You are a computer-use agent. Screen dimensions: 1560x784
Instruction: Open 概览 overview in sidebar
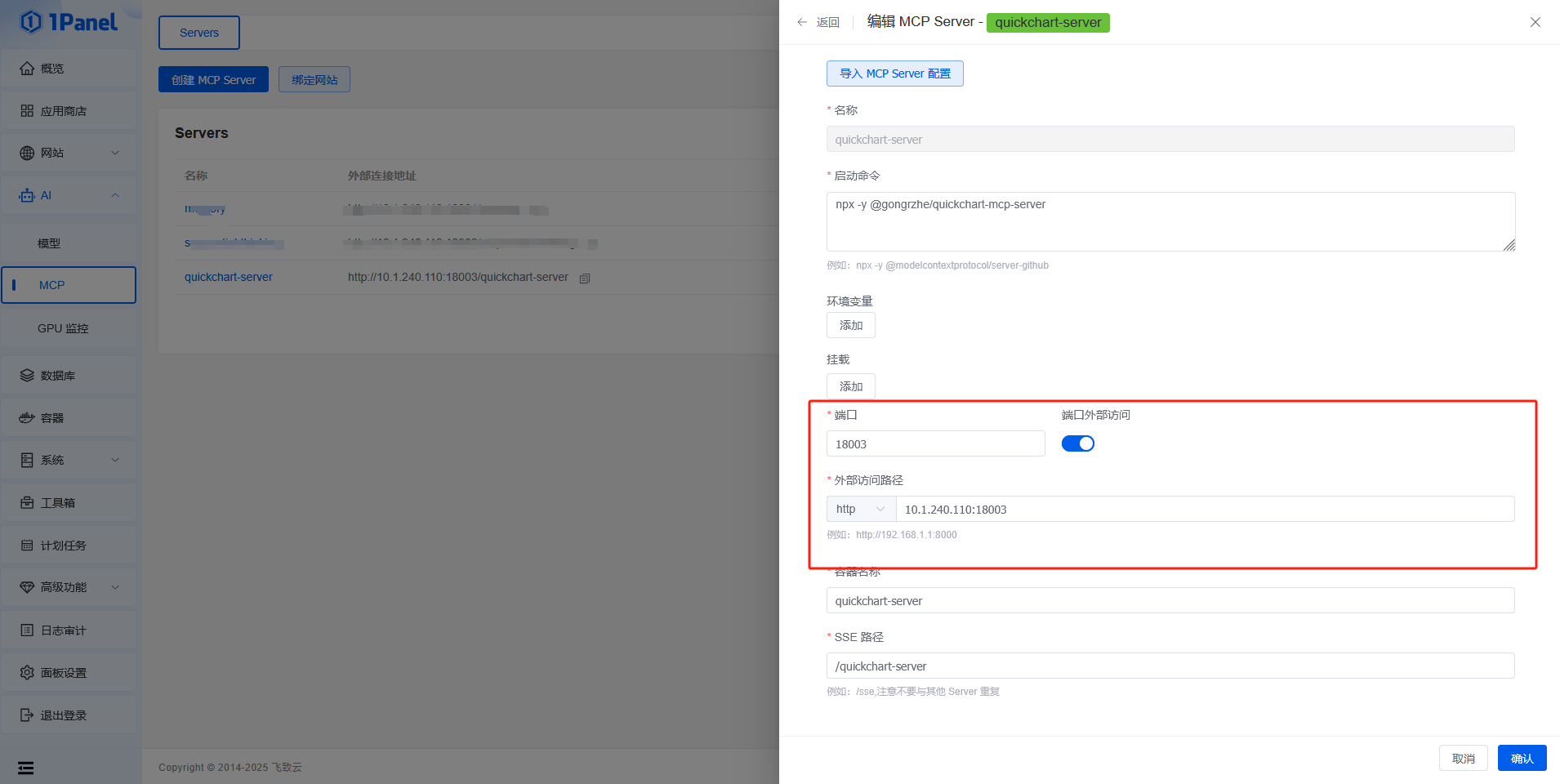(x=69, y=69)
